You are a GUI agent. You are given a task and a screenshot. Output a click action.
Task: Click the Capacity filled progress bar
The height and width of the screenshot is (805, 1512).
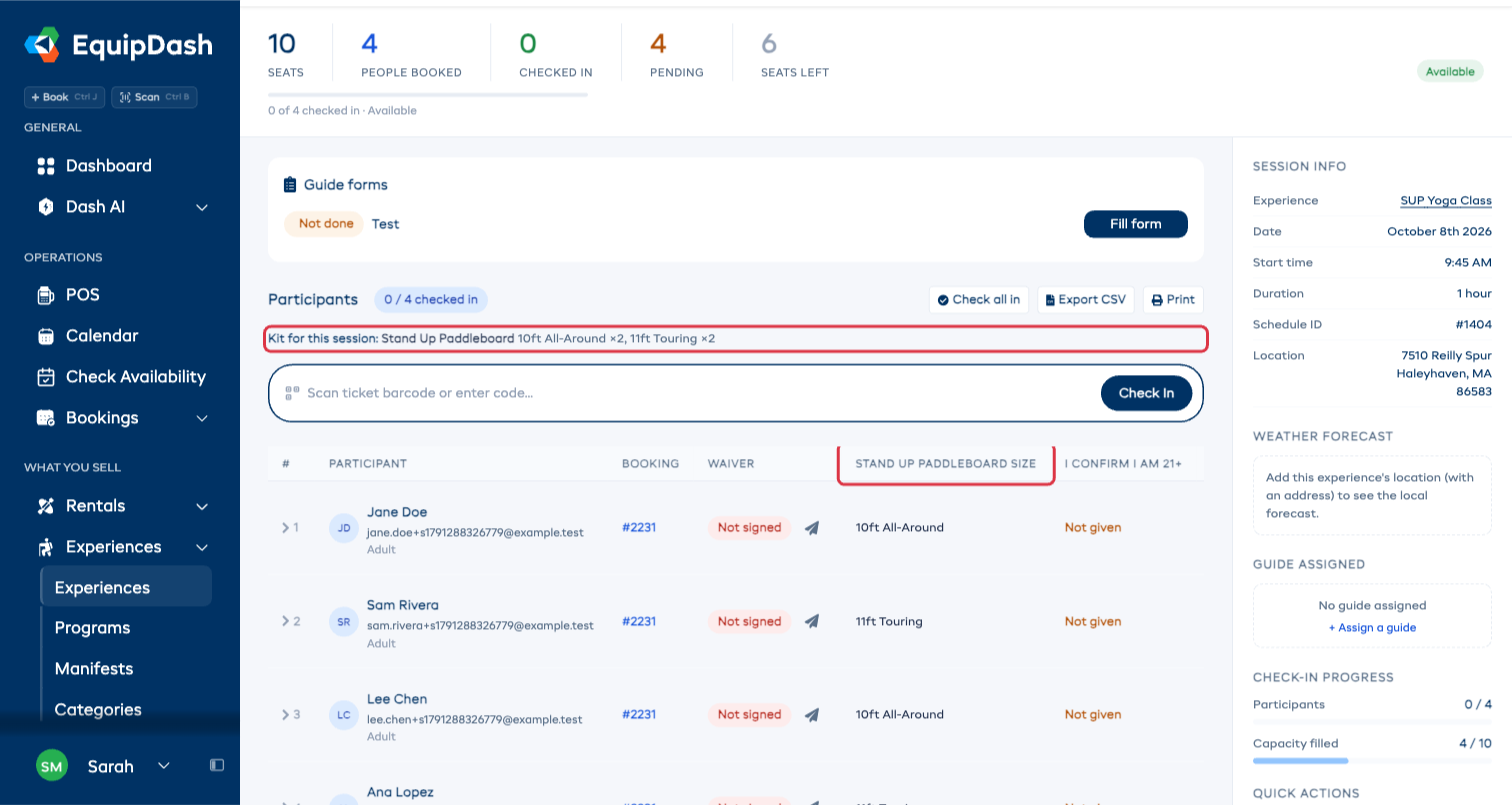[x=1372, y=761]
